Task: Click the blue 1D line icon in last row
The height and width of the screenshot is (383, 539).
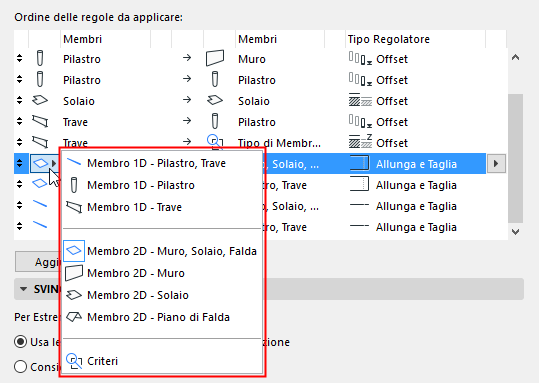Action: pos(40,225)
